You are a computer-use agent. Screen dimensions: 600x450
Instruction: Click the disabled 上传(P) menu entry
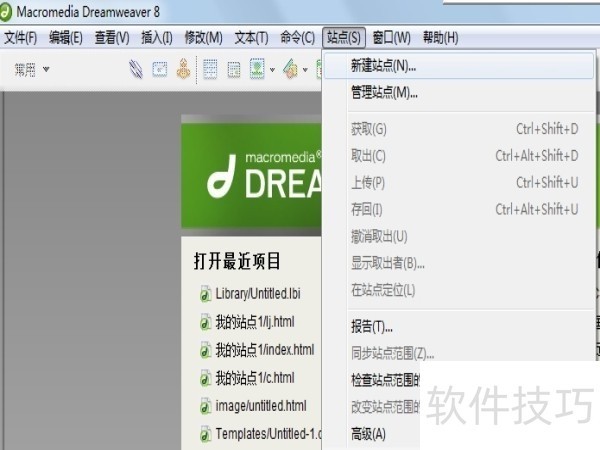(x=459, y=183)
